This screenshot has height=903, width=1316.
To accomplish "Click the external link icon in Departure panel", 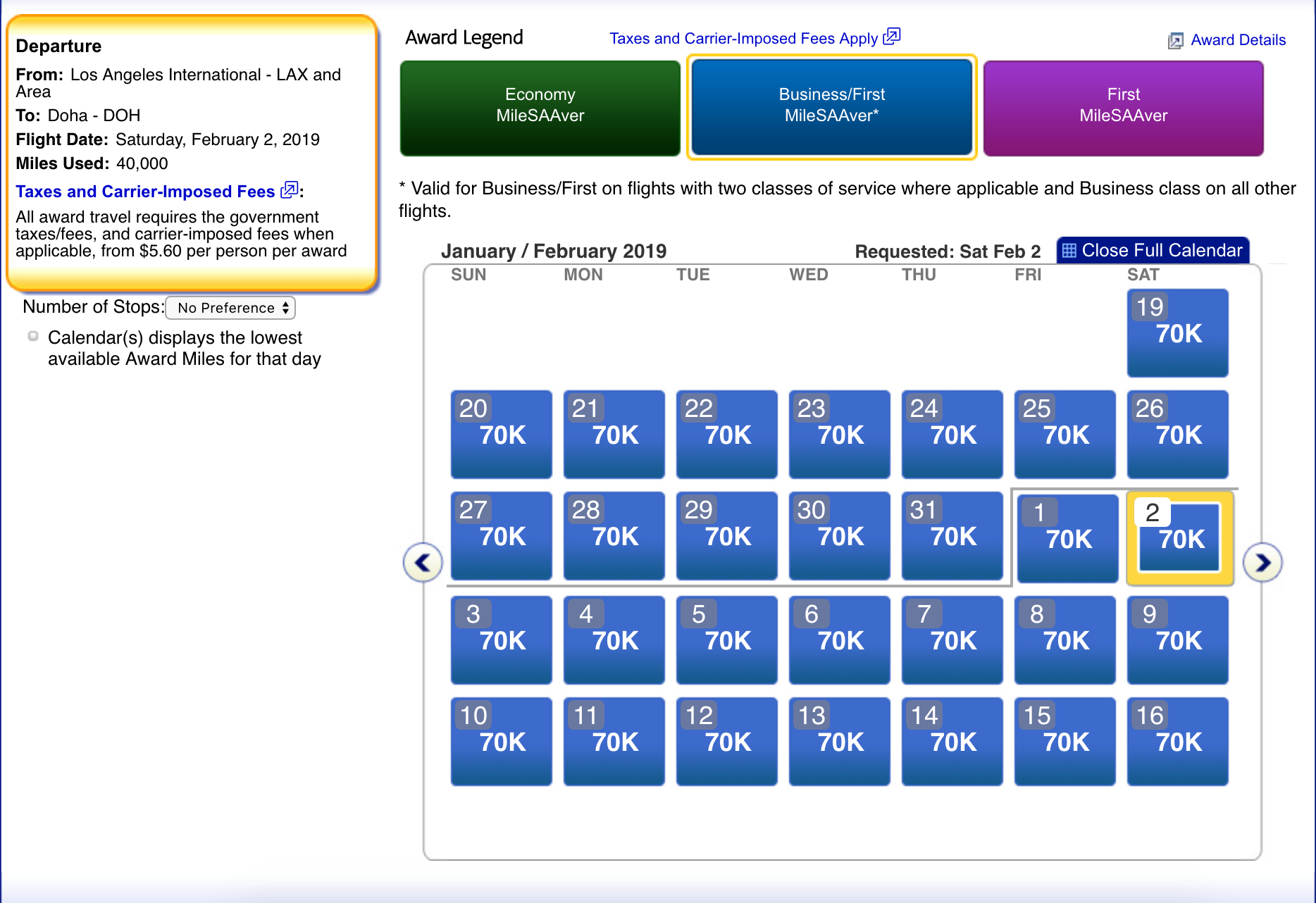I will pos(289,190).
